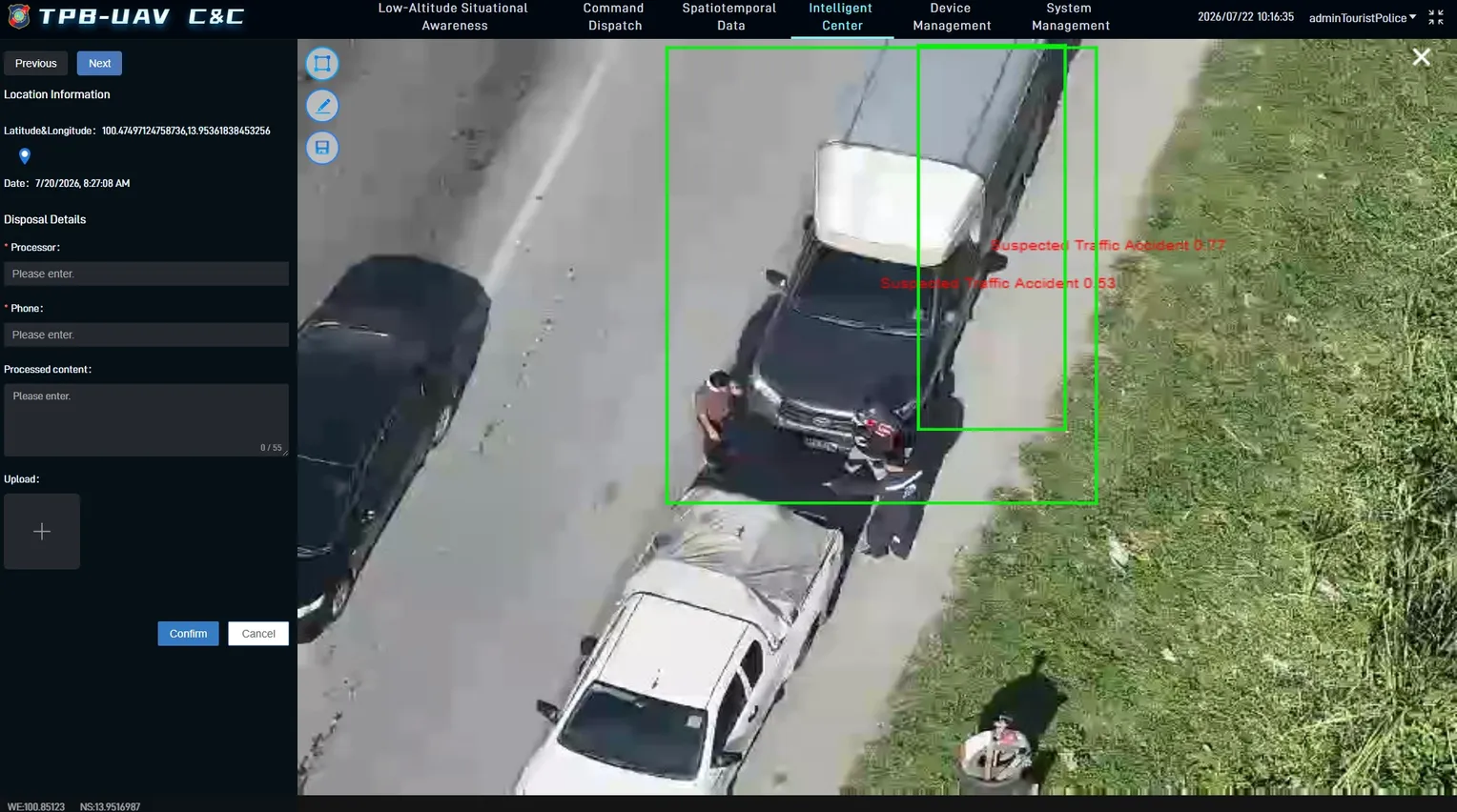Select the Intelligent Center tab
Viewport: 1457px width, 812px height.
[x=841, y=17]
